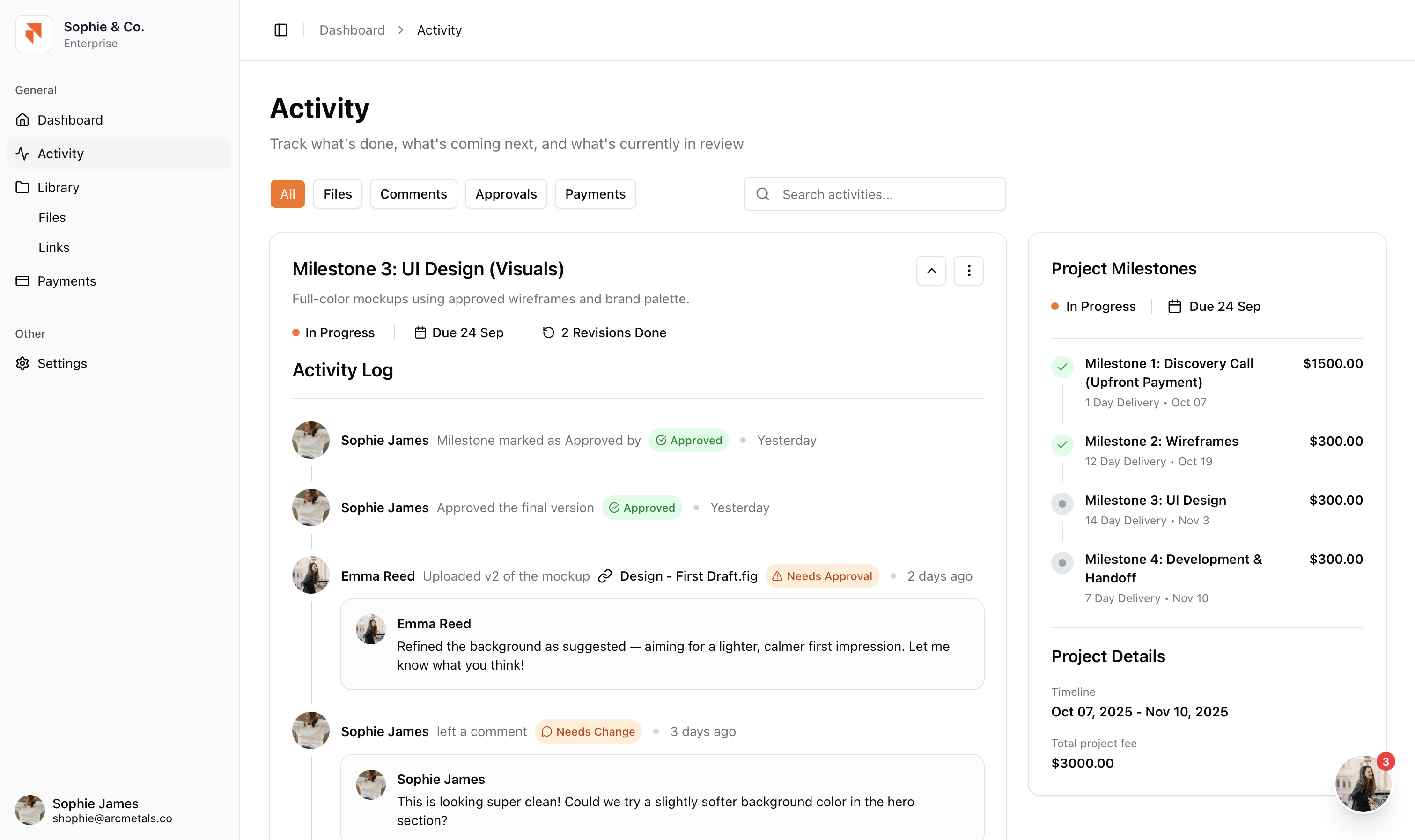Filter activities by Files
Screen dimensions: 1415x840
pos(337,194)
